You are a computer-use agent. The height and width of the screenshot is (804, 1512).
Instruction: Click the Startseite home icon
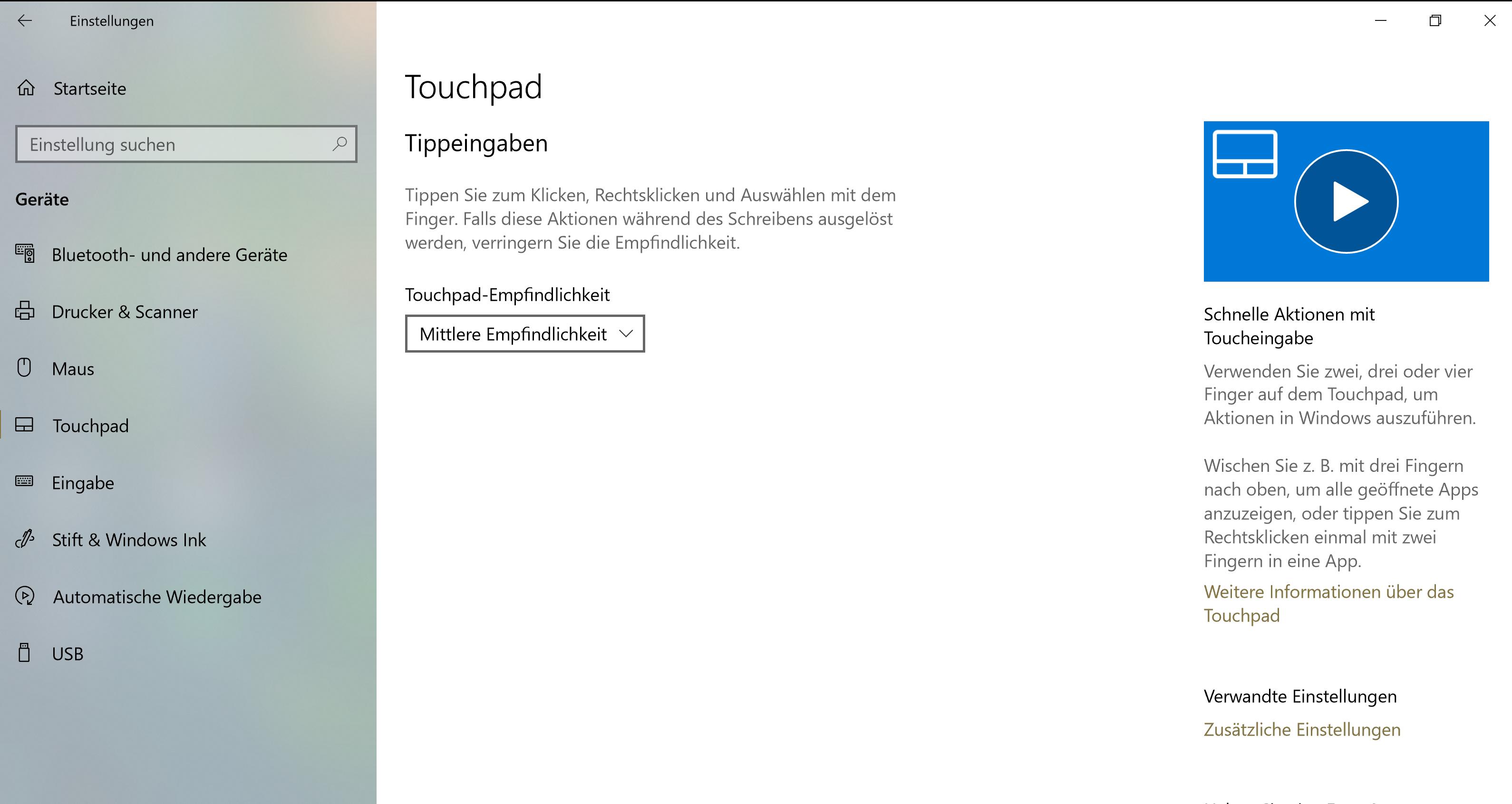coord(26,88)
